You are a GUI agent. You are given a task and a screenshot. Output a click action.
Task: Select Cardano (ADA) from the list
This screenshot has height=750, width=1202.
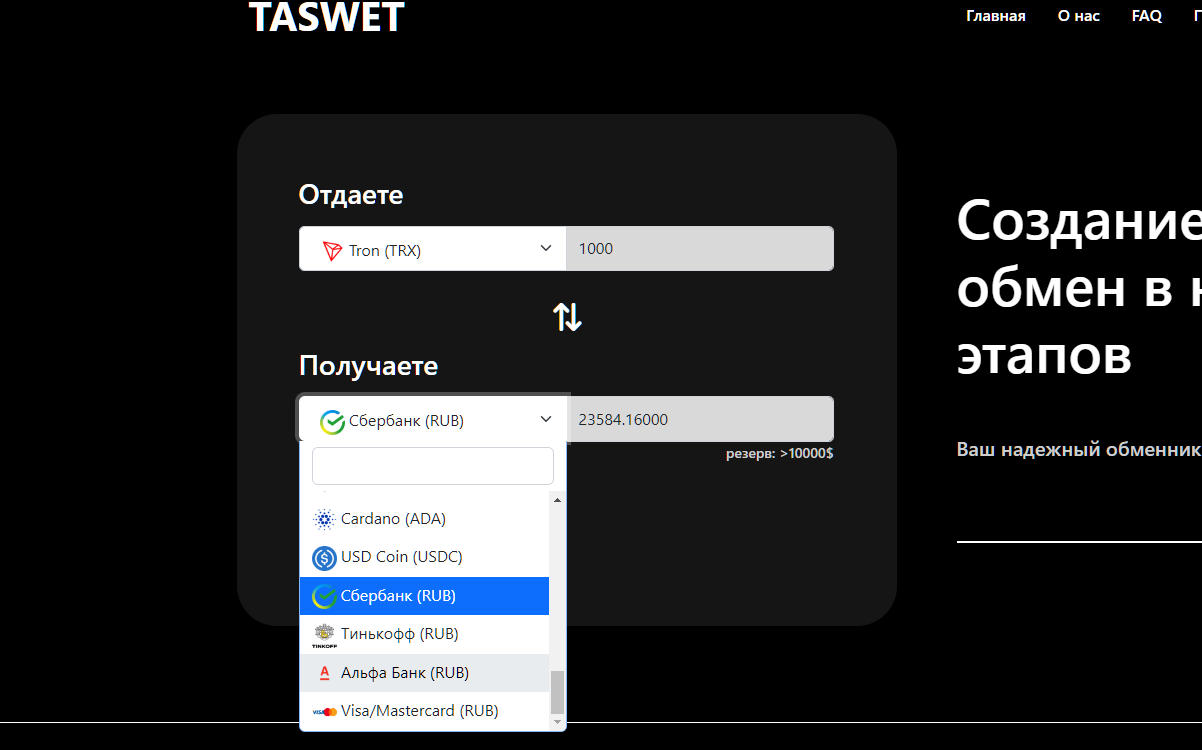click(x=424, y=520)
